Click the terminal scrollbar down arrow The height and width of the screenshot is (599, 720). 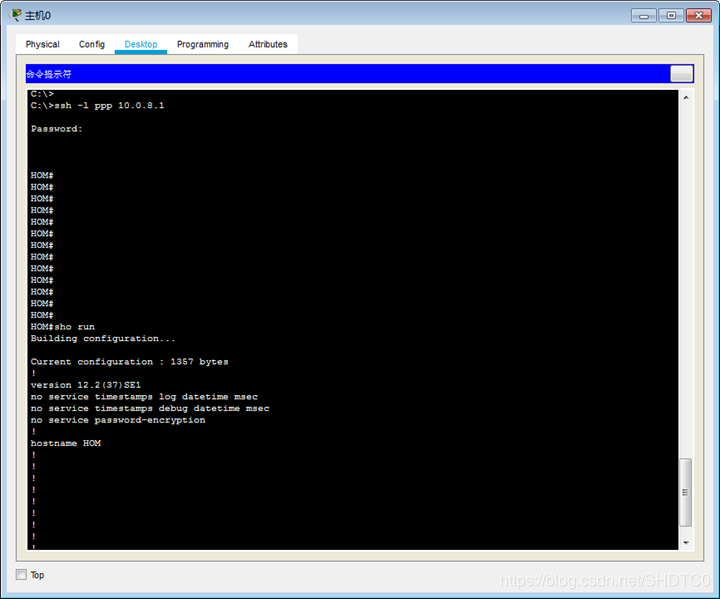coord(686,543)
